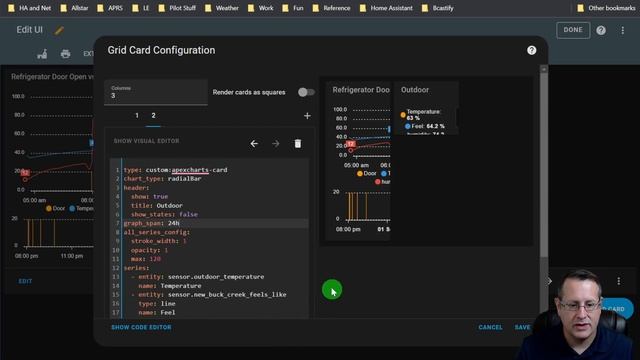Move card right with forward arrow
The width and height of the screenshot is (640, 360).
tap(276, 144)
